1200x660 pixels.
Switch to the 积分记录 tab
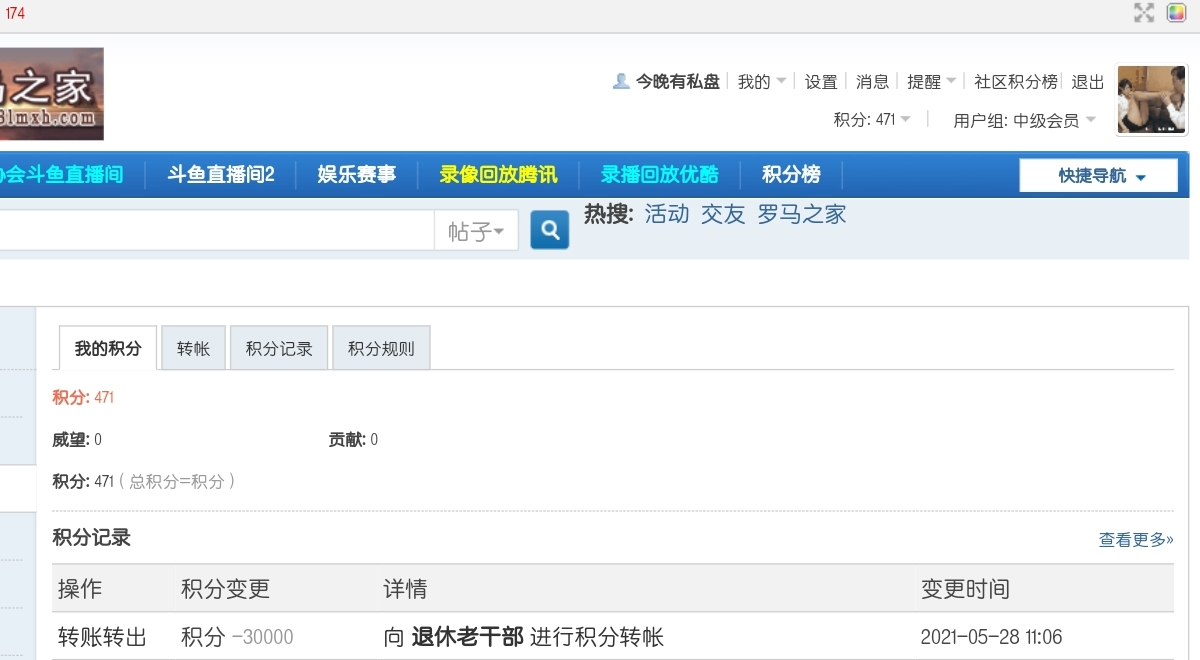tap(279, 349)
